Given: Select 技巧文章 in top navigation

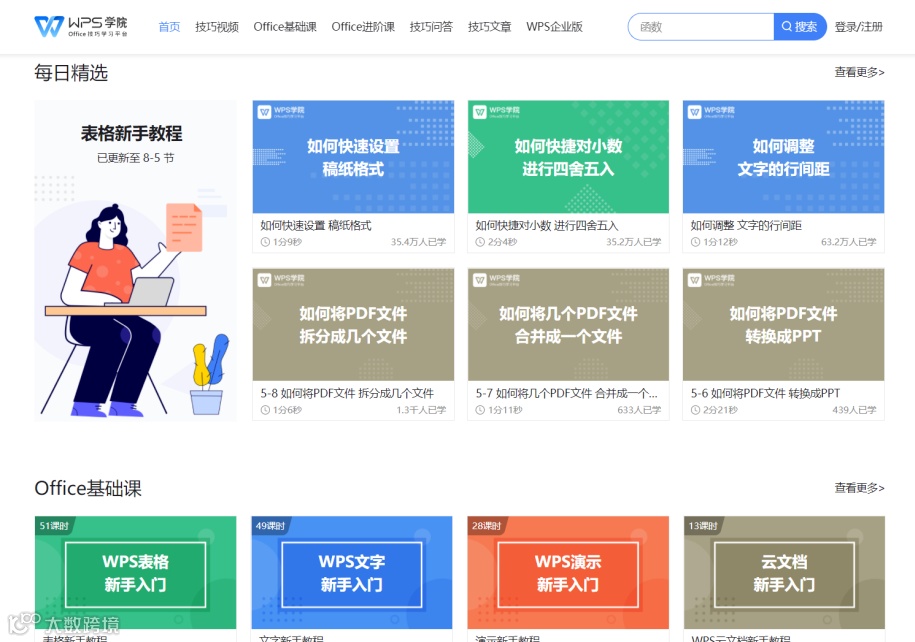Looking at the screenshot, I should (490, 27).
